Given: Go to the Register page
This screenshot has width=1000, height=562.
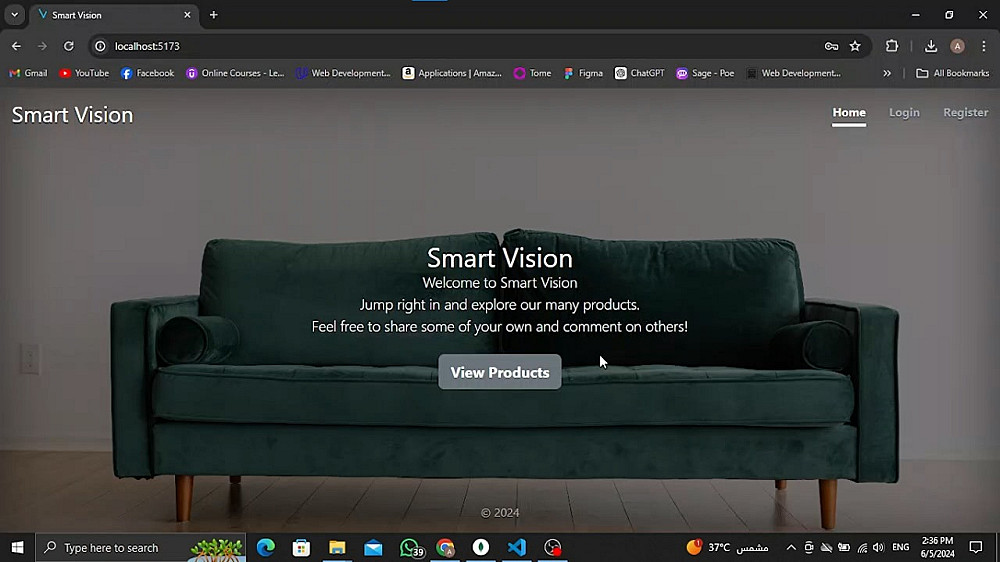Looking at the screenshot, I should [x=966, y=113].
